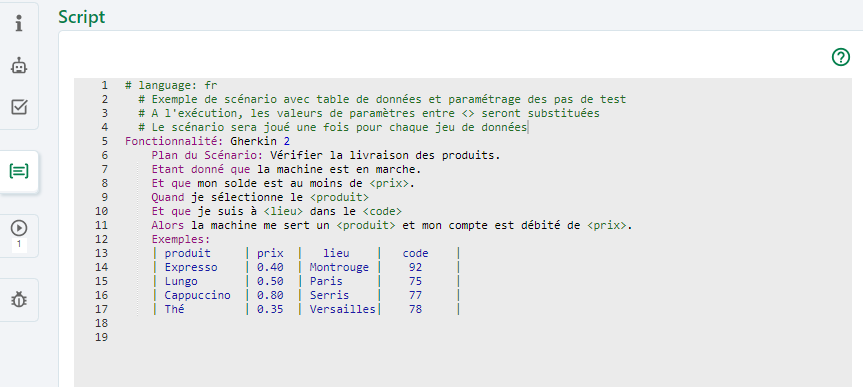Click "Plan du Scénario:" keyword
Image resolution: width=863 pixels, height=387 pixels.
(x=207, y=155)
